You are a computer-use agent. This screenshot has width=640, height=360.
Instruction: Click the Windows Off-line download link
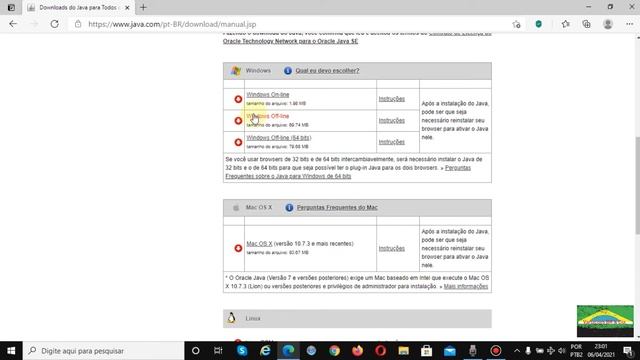[268, 116]
